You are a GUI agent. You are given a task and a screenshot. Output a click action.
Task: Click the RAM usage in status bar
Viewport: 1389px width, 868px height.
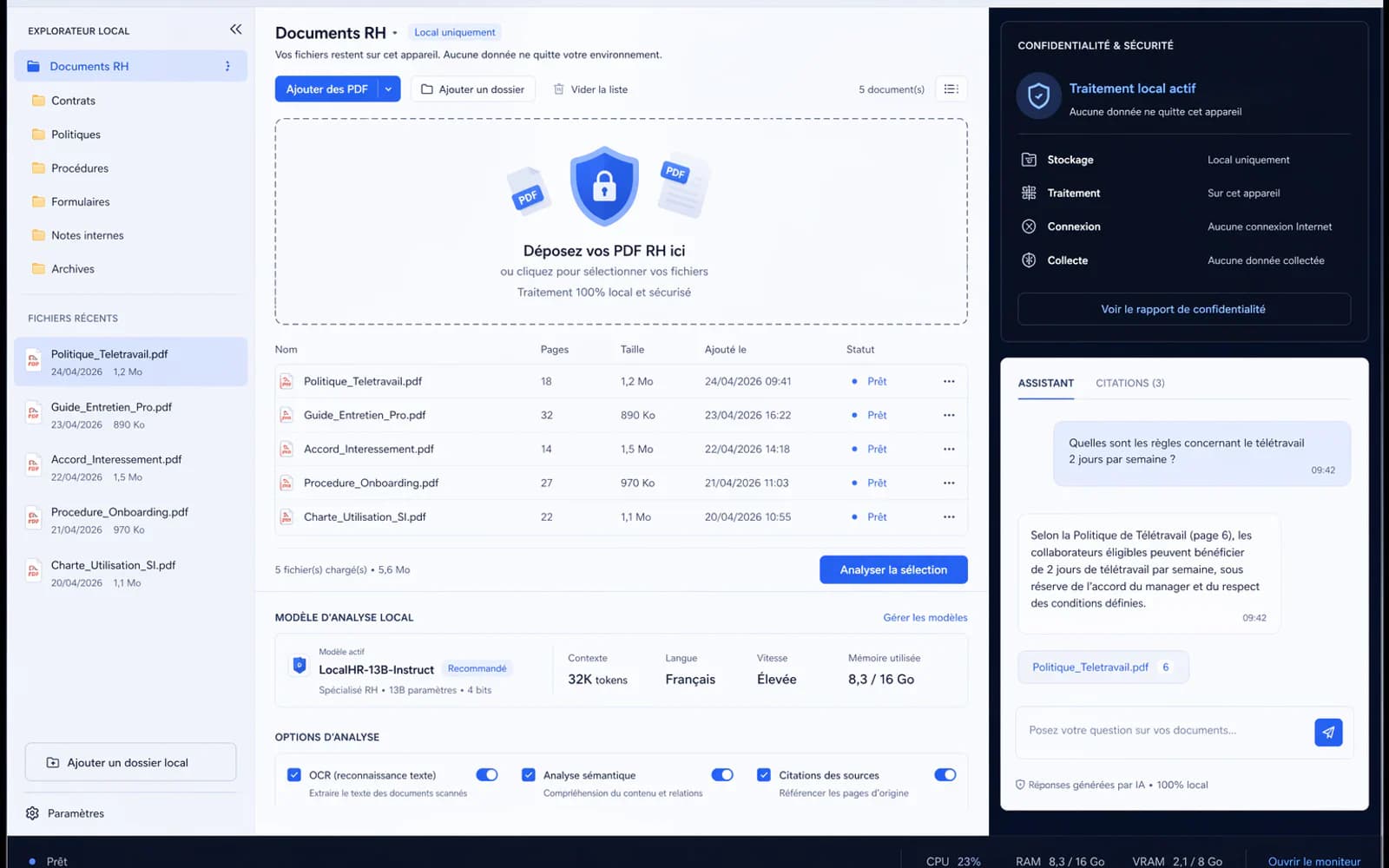tap(1060, 862)
